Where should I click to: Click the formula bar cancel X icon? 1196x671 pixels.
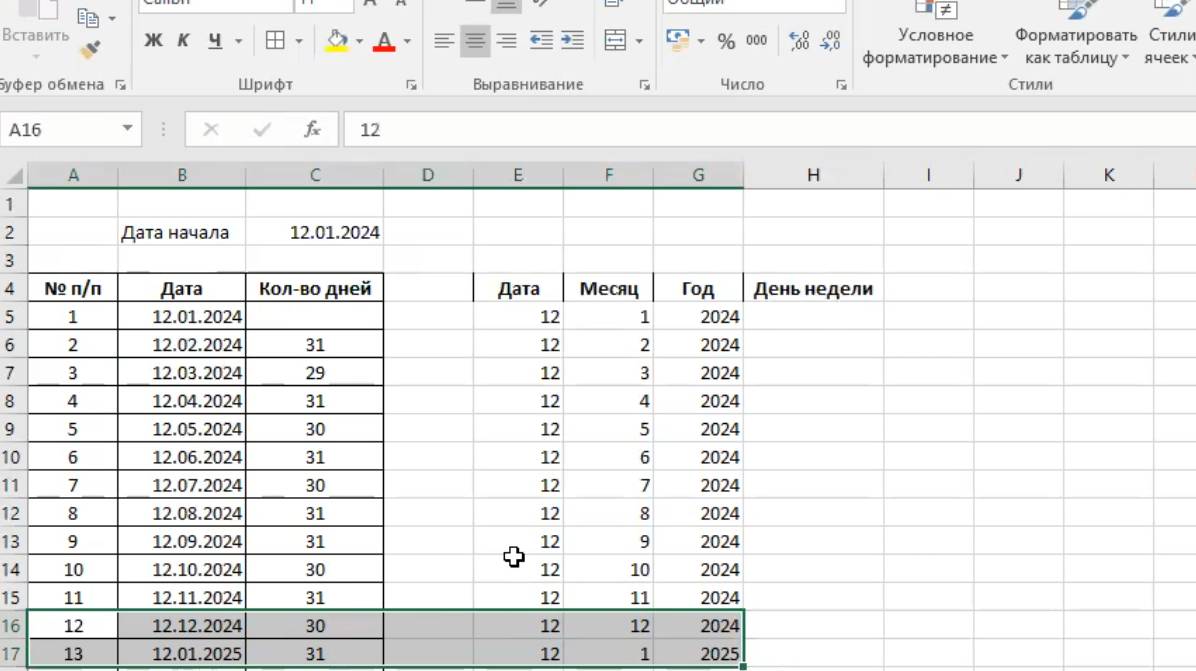(x=211, y=130)
